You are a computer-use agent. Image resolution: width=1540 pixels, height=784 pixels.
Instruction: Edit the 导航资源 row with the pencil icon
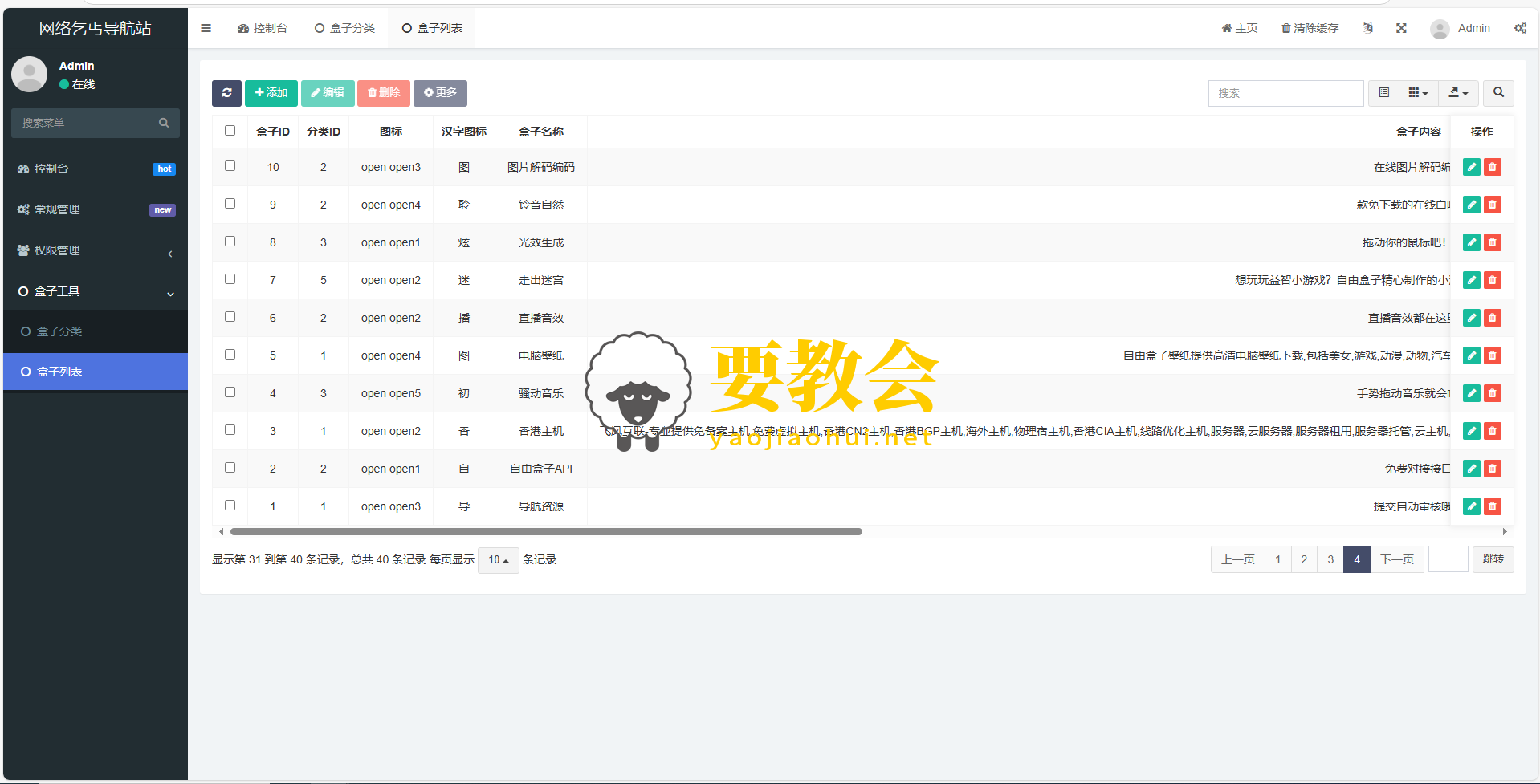coord(1472,506)
